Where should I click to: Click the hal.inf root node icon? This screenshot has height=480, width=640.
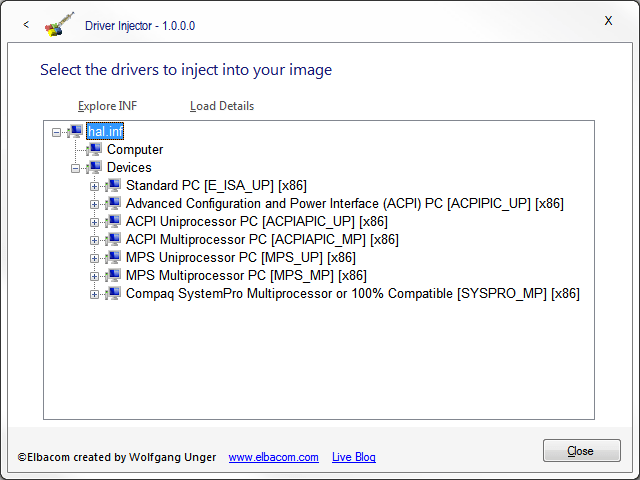[x=76, y=131]
